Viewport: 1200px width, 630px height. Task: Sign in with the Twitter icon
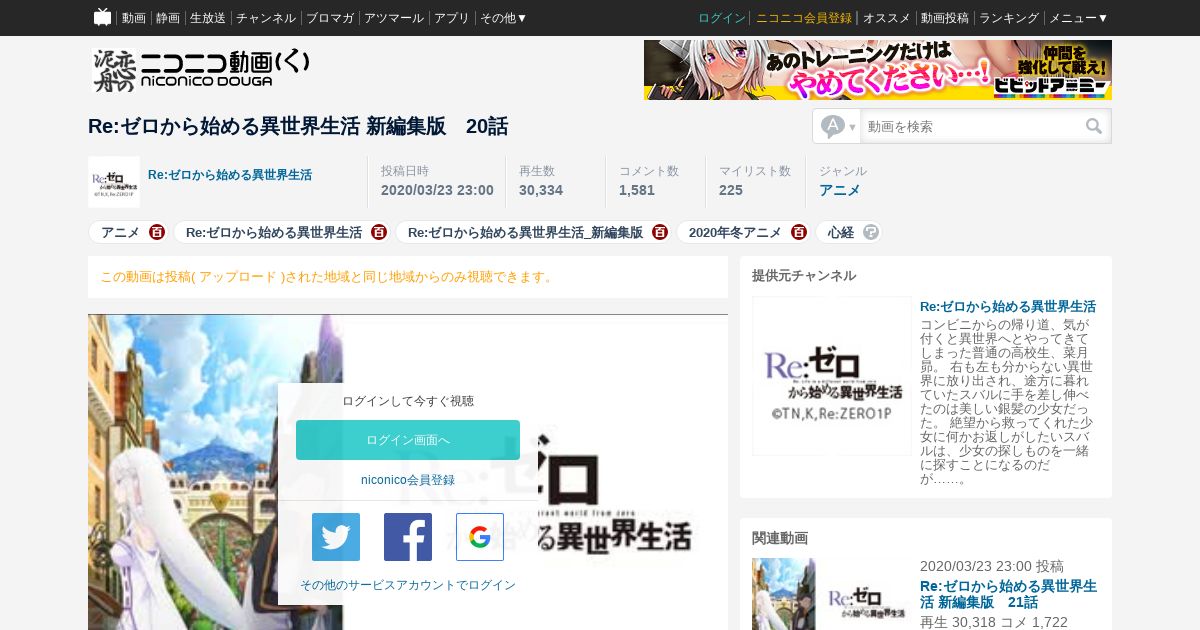[336, 537]
